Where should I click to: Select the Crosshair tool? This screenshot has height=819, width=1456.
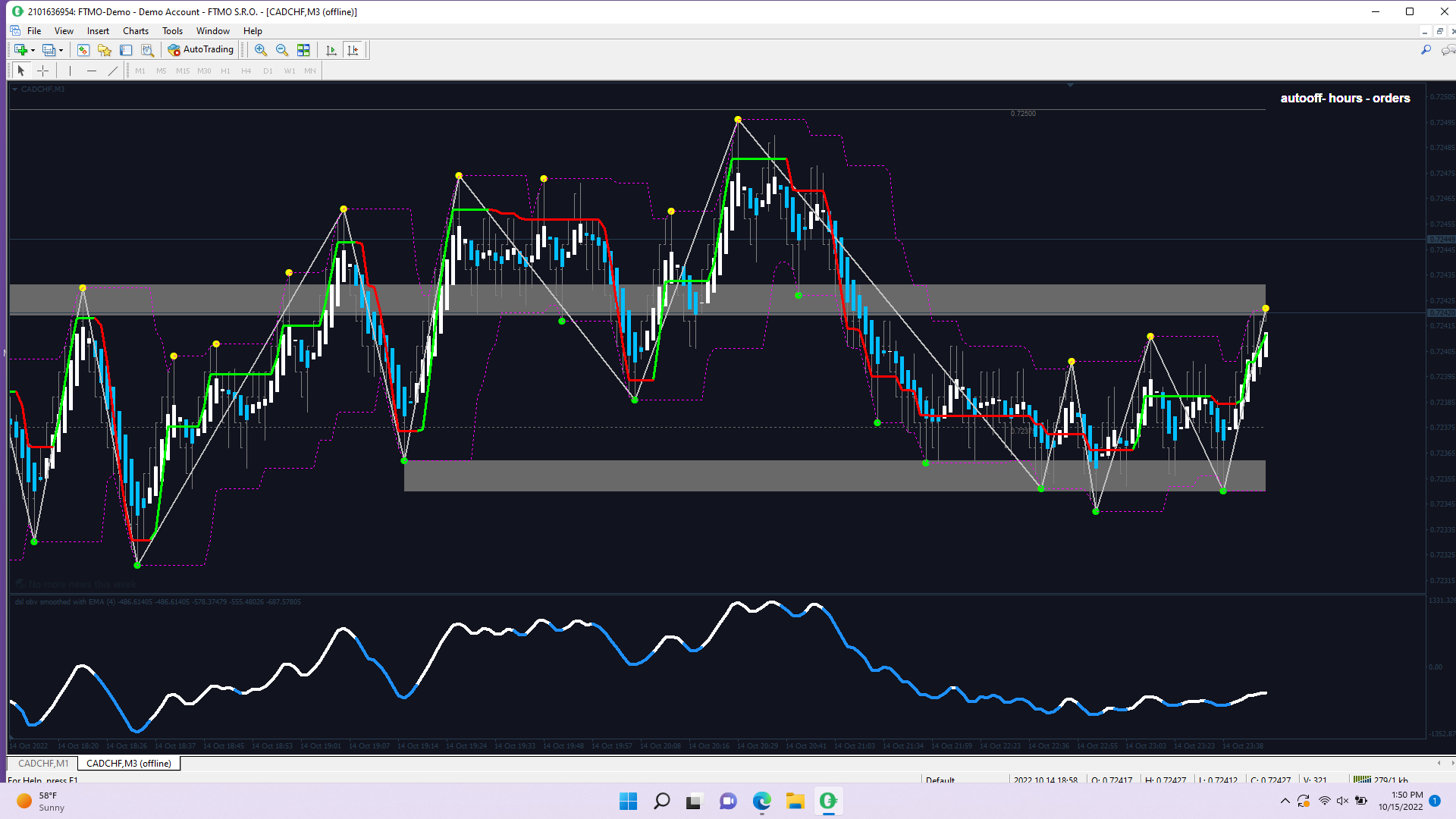click(x=43, y=71)
